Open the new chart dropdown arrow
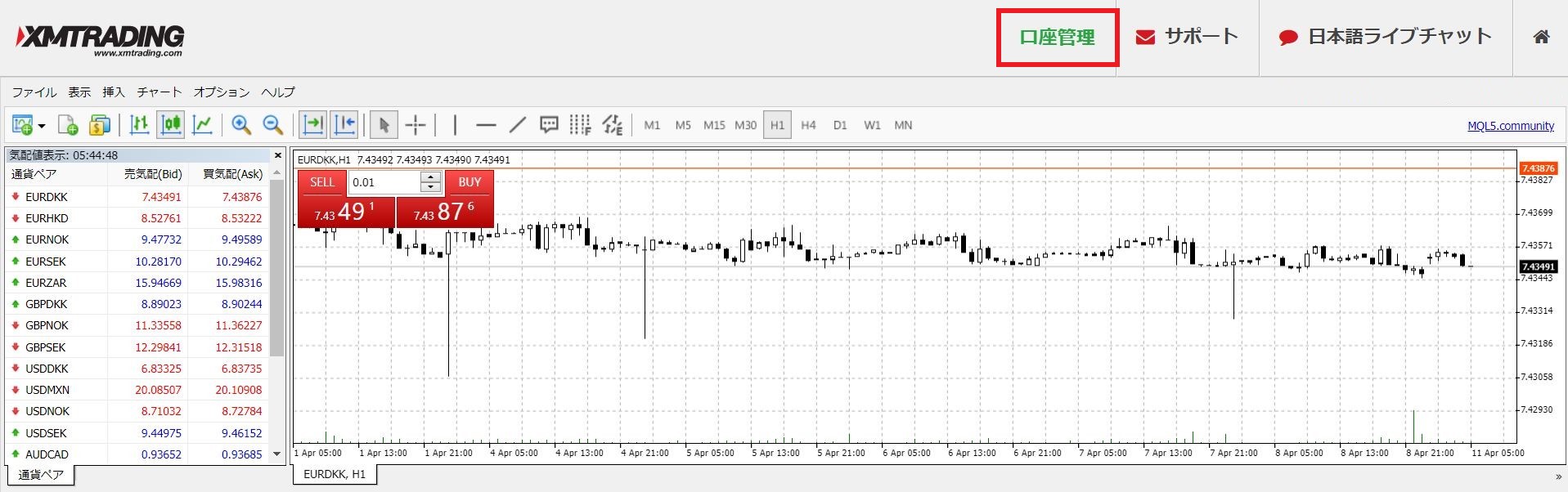Viewport: 1568px width, 492px height. (x=42, y=127)
